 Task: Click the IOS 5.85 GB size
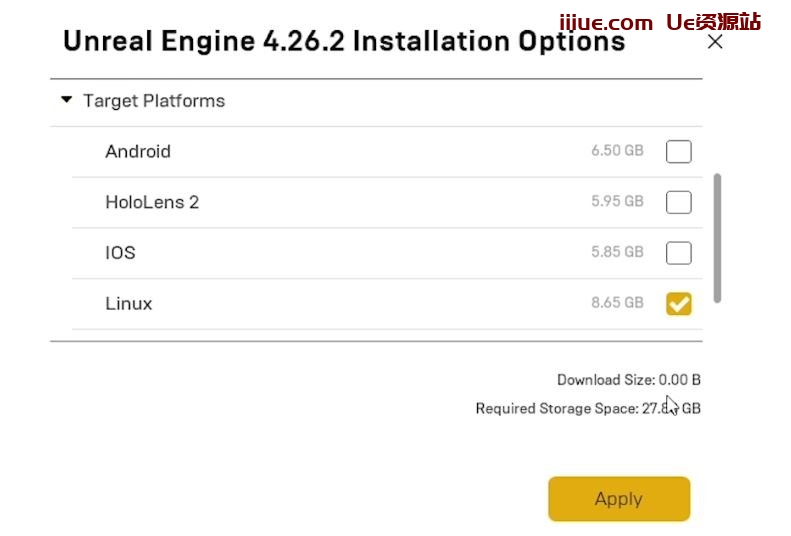click(617, 253)
